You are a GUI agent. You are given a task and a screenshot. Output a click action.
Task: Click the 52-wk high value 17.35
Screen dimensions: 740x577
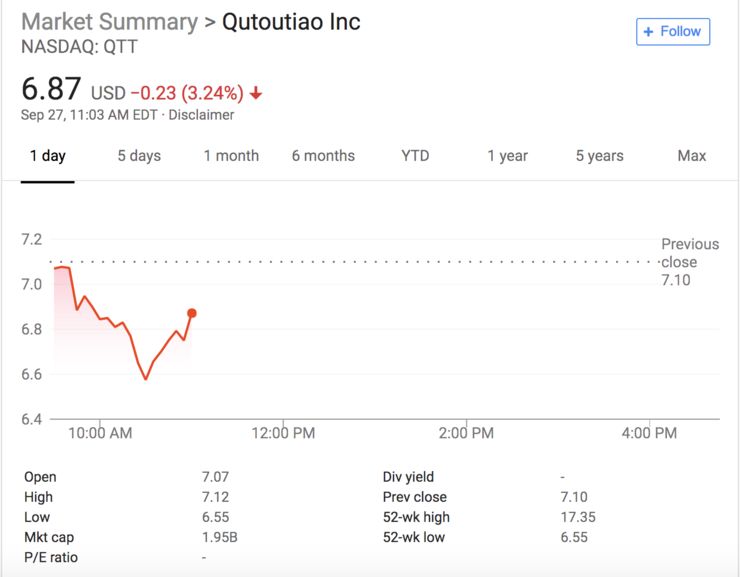click(x=577, y=517)
